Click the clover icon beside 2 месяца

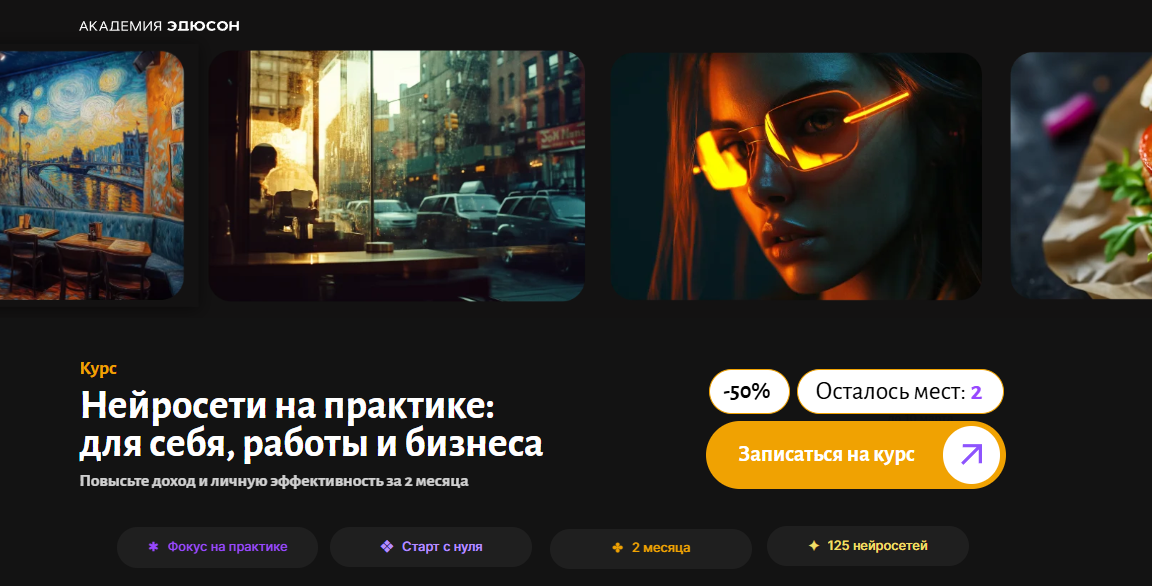617,548
